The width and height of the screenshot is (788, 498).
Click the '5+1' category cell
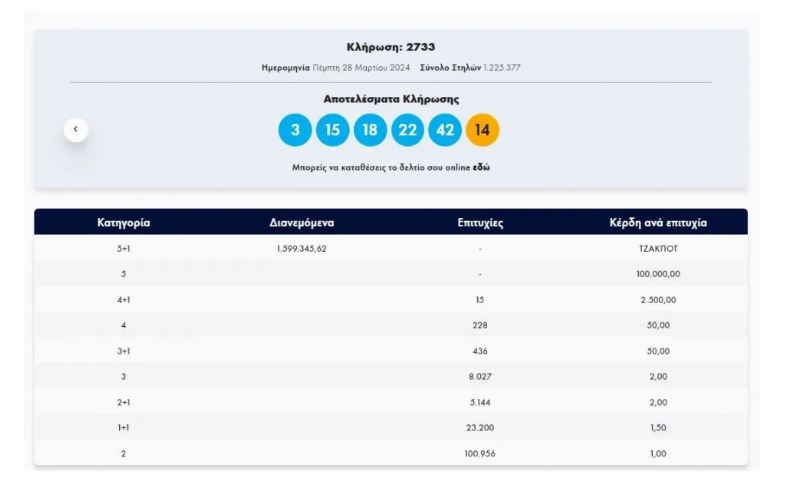124,249
